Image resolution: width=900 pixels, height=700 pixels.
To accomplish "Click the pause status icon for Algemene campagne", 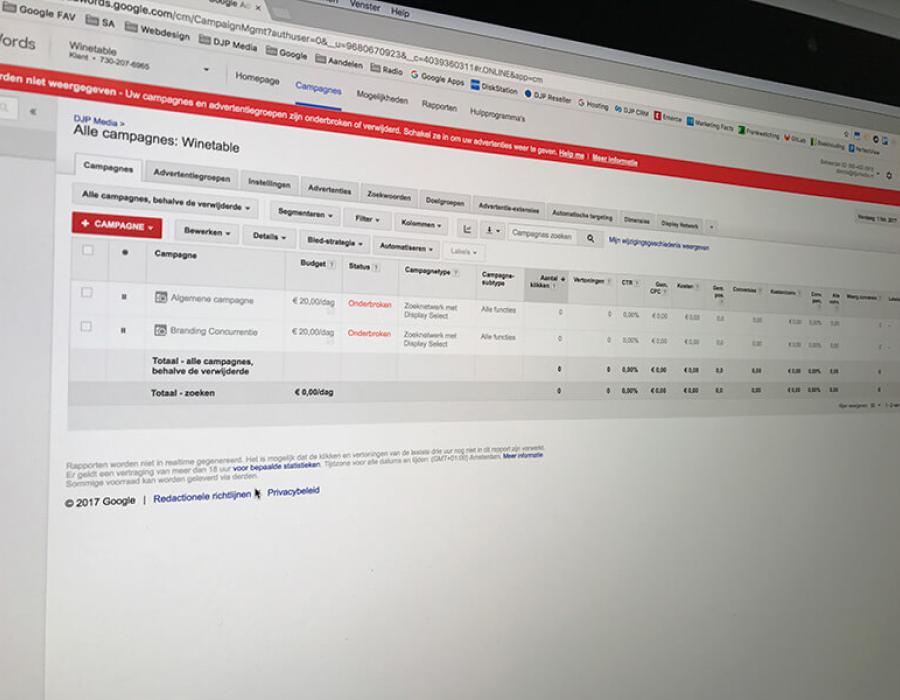I will [x=123, y=297].
